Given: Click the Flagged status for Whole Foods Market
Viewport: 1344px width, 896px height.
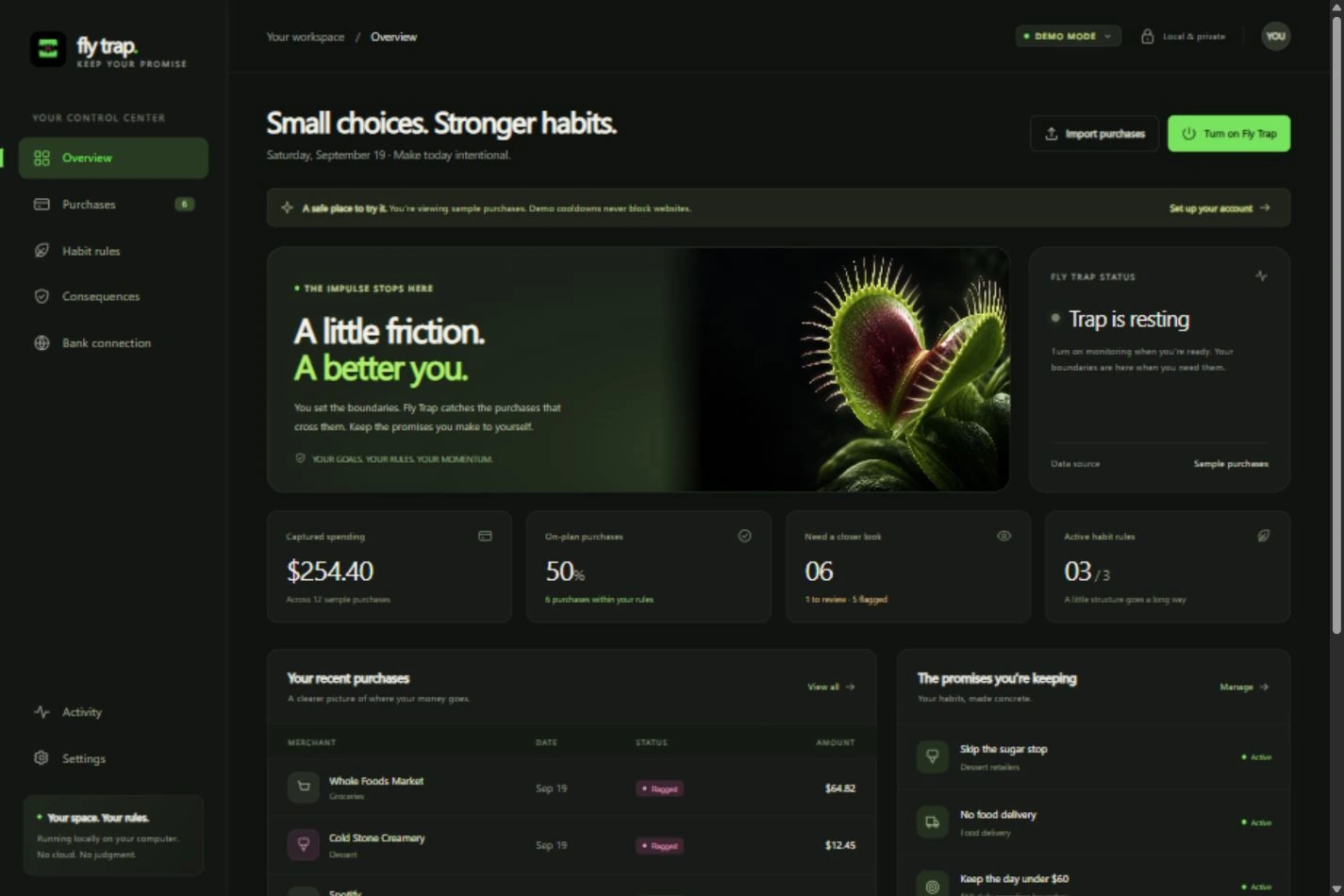Looking at the screenshot, I should tap(659, 788).
